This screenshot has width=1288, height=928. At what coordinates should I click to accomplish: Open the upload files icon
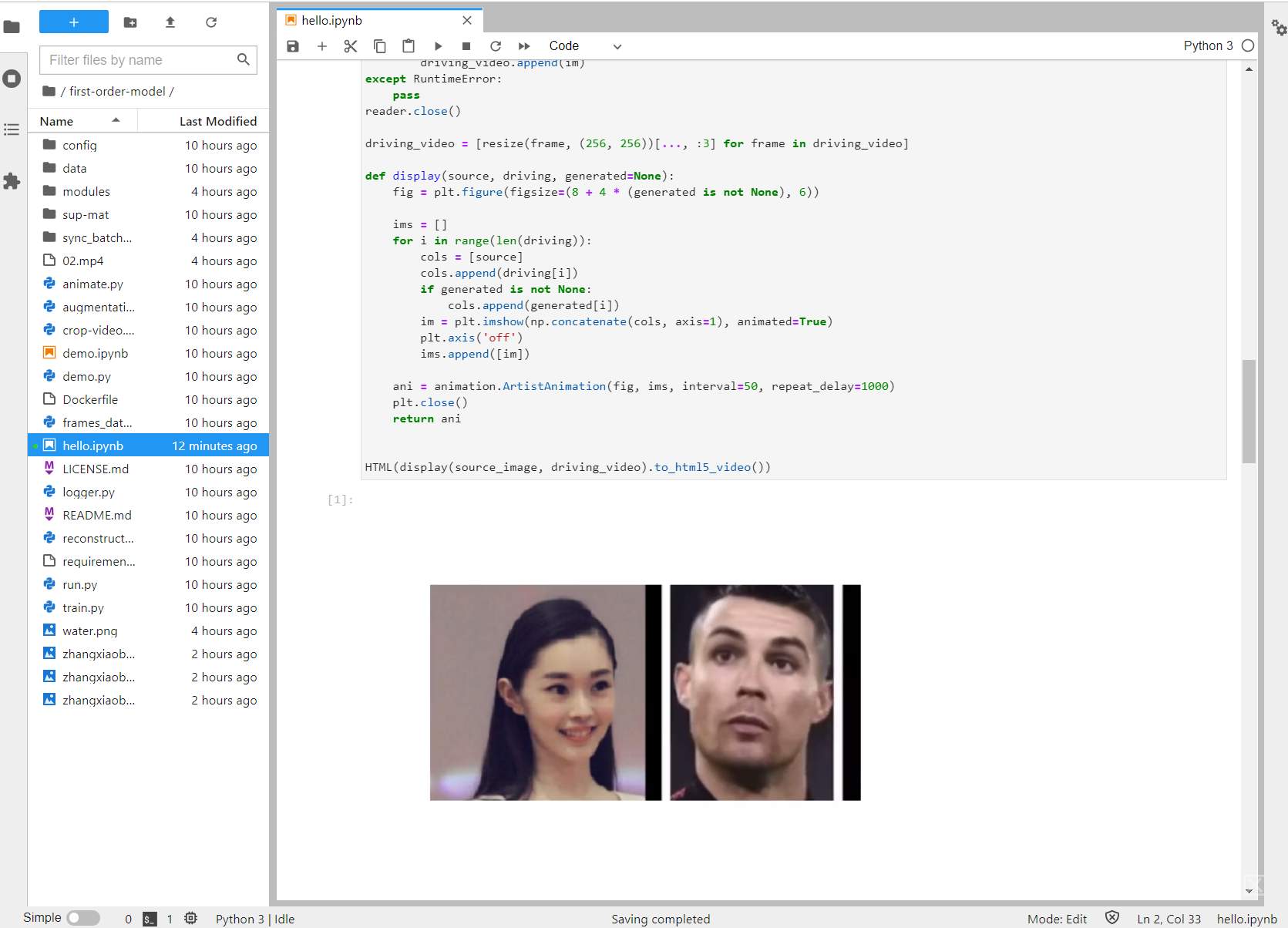170,22
